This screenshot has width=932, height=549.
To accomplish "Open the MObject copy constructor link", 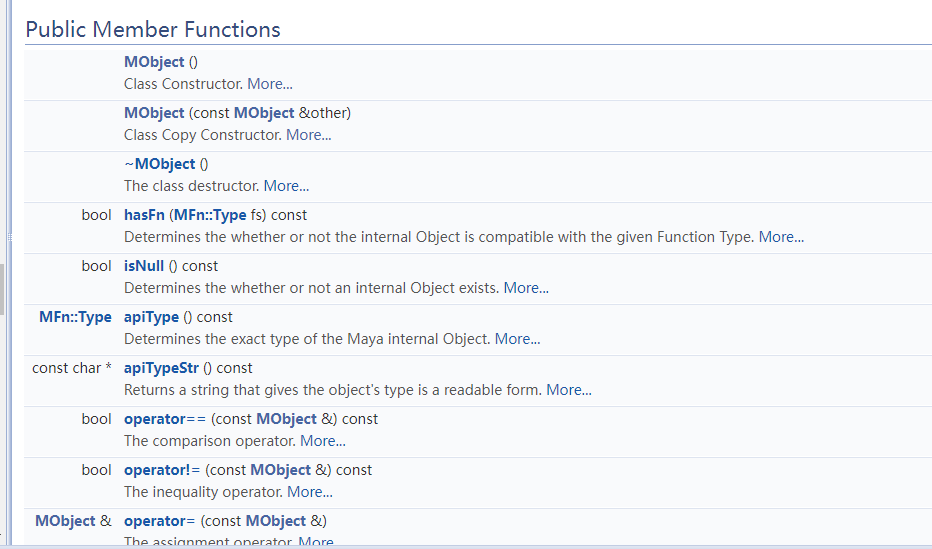I will [154, 113].
